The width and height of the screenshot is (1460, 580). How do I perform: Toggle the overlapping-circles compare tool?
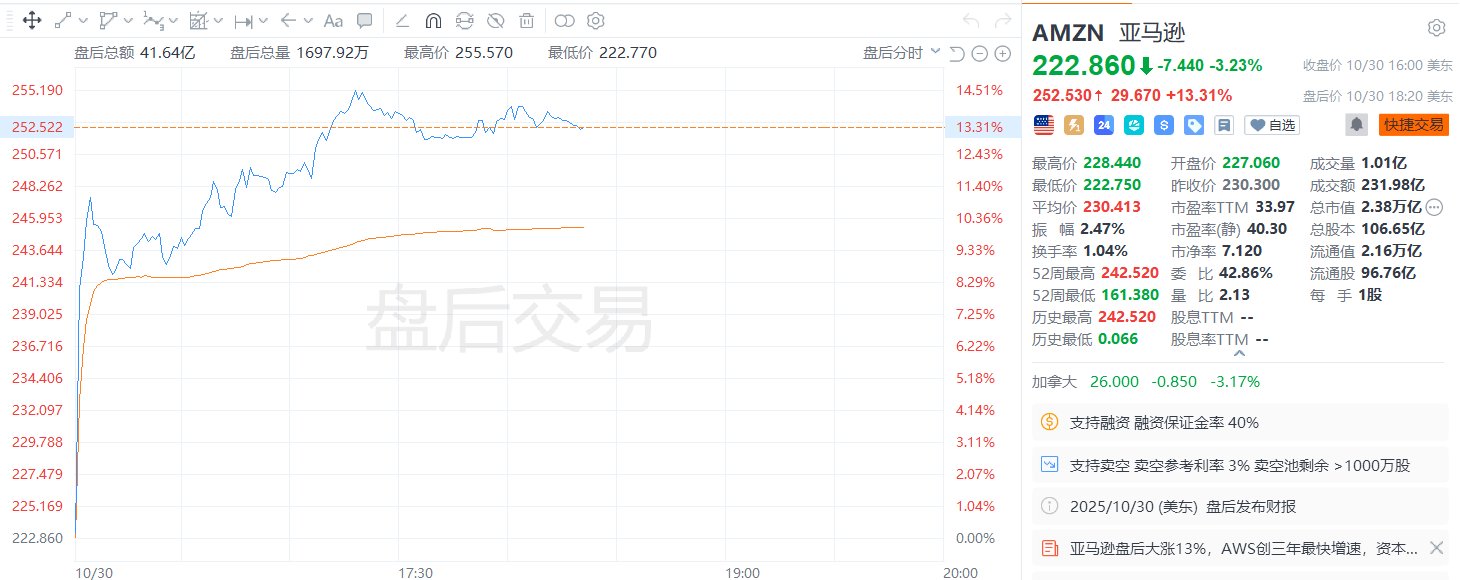click(x=565, y=20)
